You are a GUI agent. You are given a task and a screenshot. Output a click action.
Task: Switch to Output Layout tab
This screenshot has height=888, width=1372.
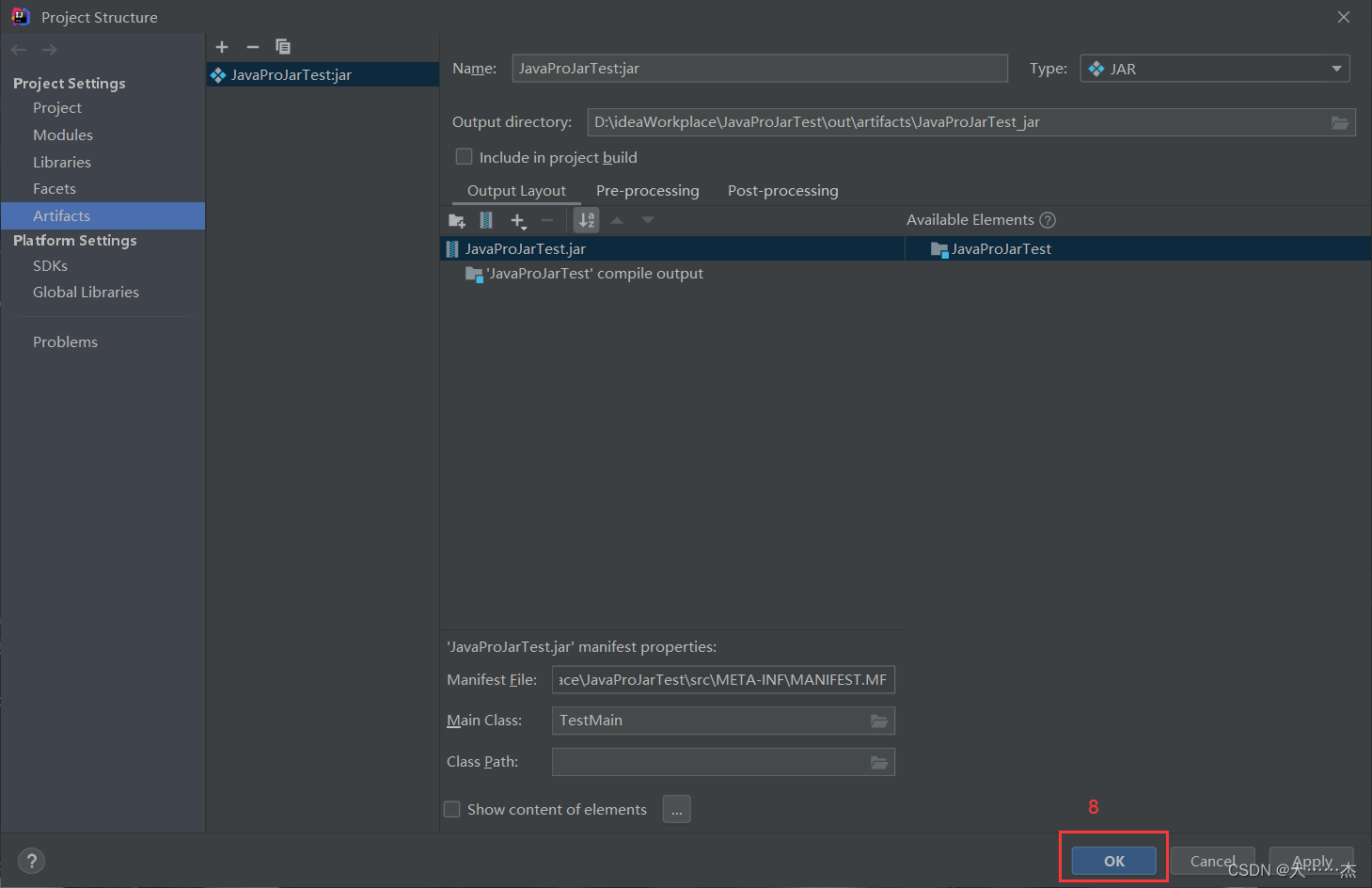[x=516, y=191]
